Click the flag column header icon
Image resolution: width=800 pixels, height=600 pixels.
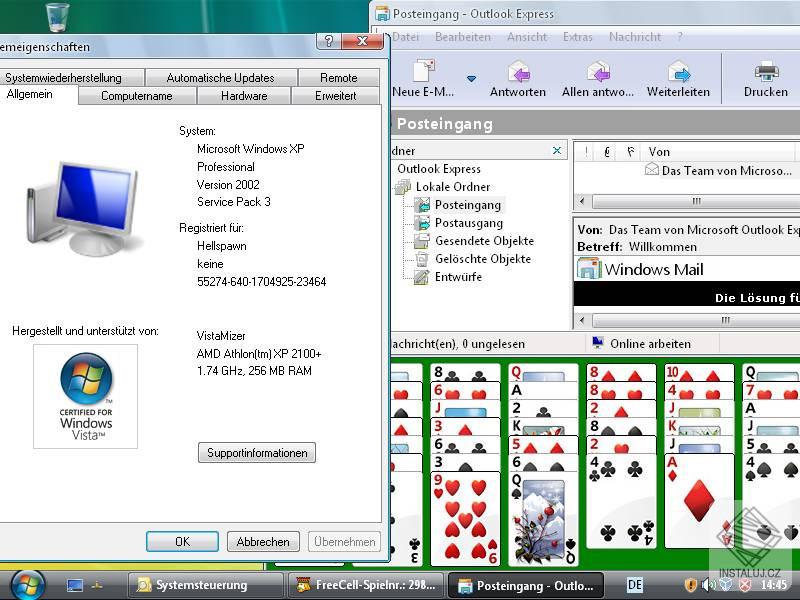tap(630, 151)
